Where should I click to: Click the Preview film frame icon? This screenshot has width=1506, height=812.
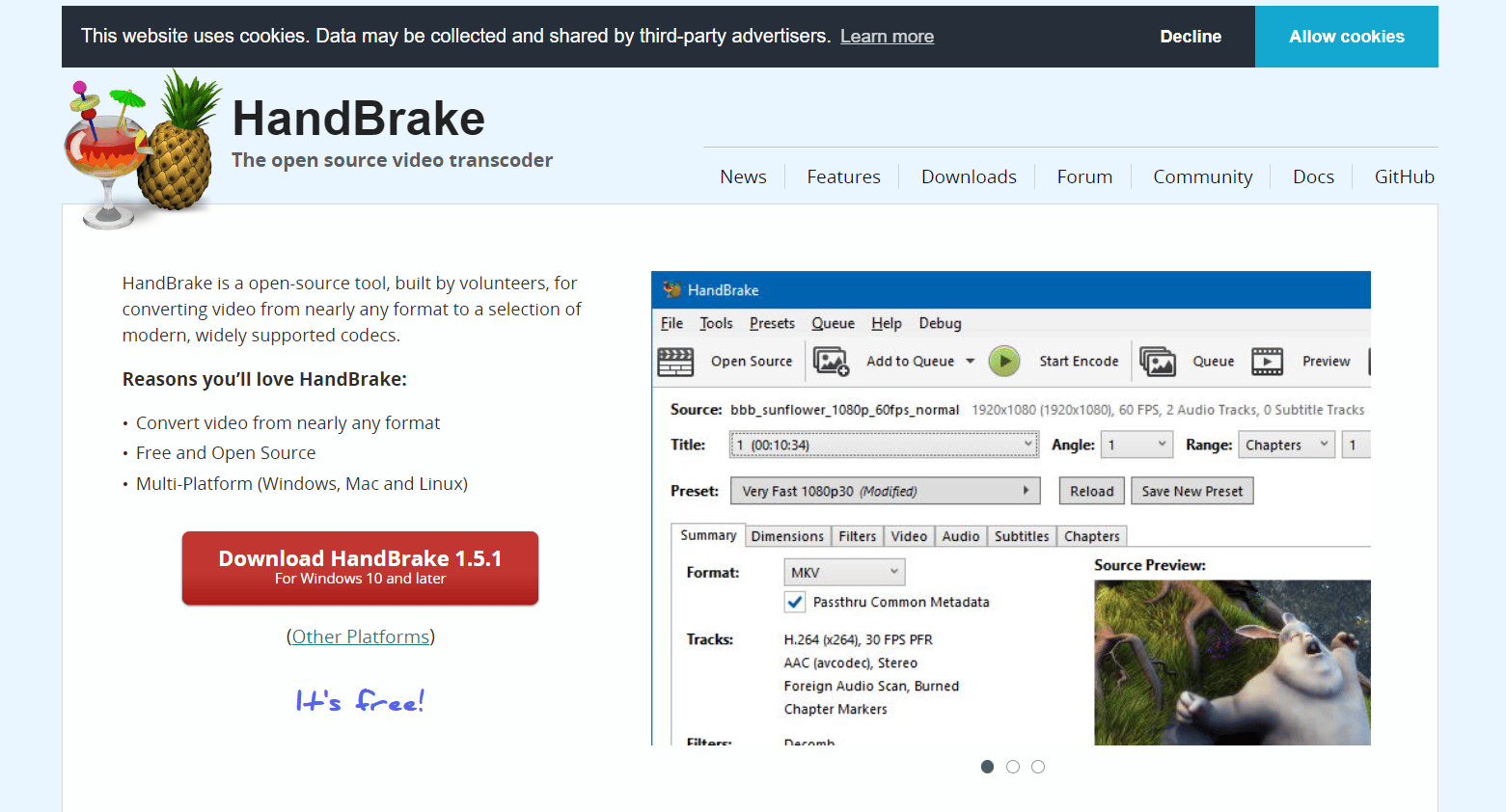click(1268, 362)
